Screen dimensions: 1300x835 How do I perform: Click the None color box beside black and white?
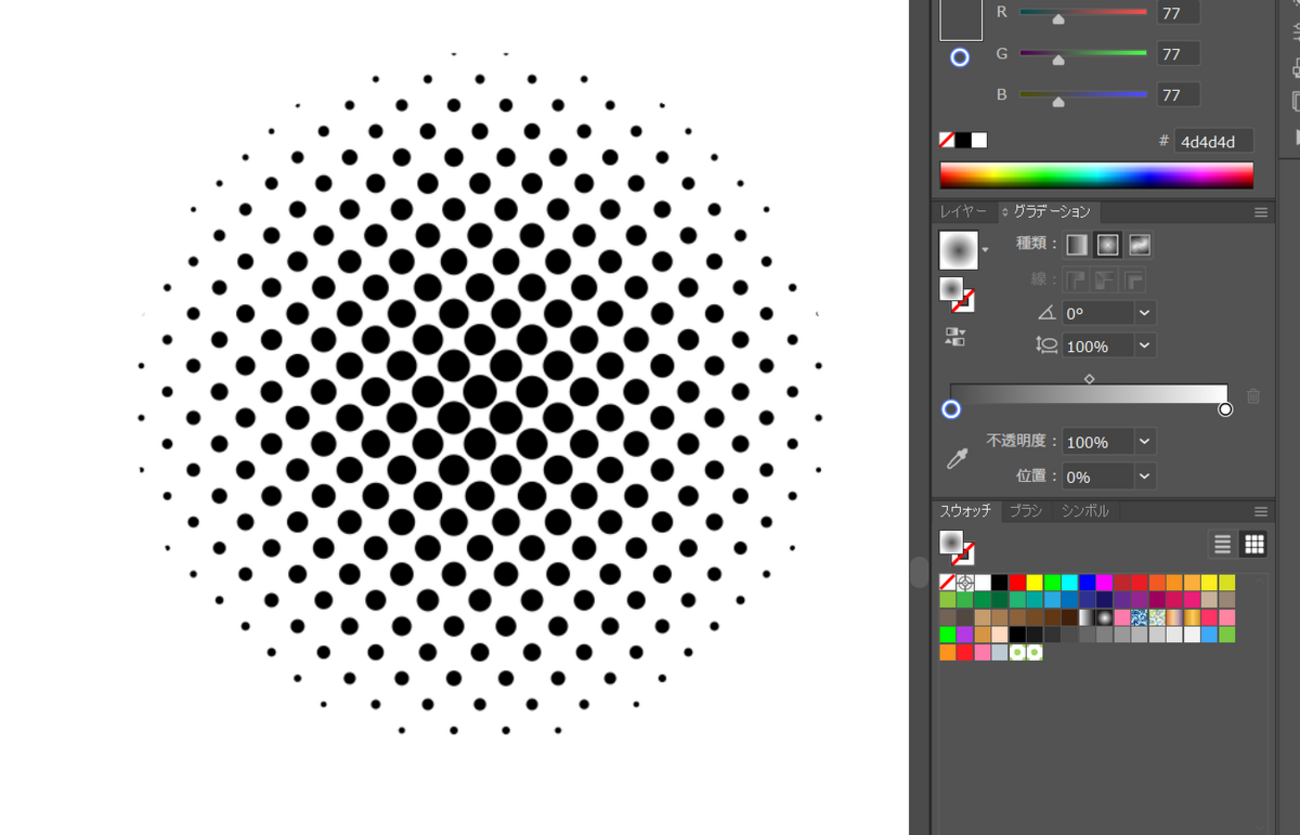(946, 141)
